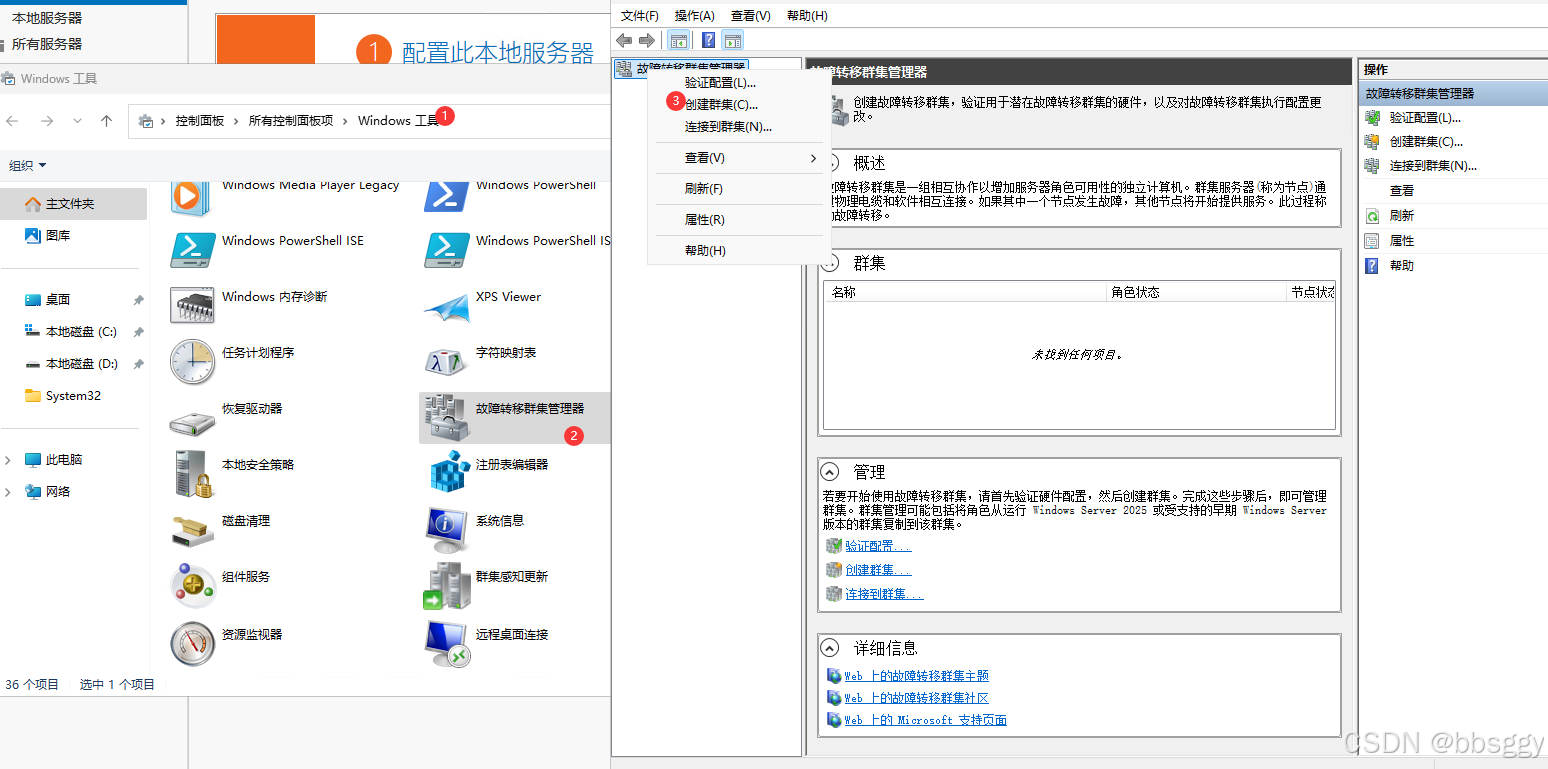The image size is (1548, 769).
Task: Select 创建群集(C) from the context menu
Action: click(x=723, y=102)
